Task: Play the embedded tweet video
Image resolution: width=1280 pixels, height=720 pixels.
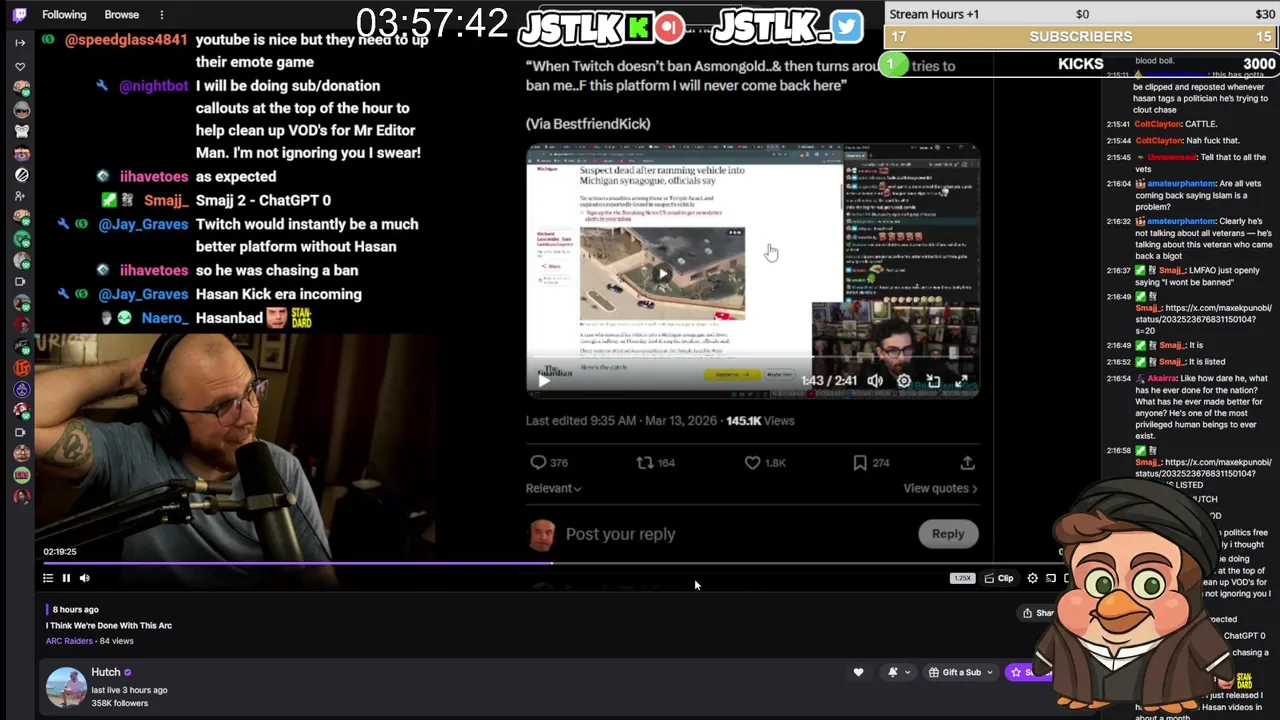Action: click(x=544, y=380)
